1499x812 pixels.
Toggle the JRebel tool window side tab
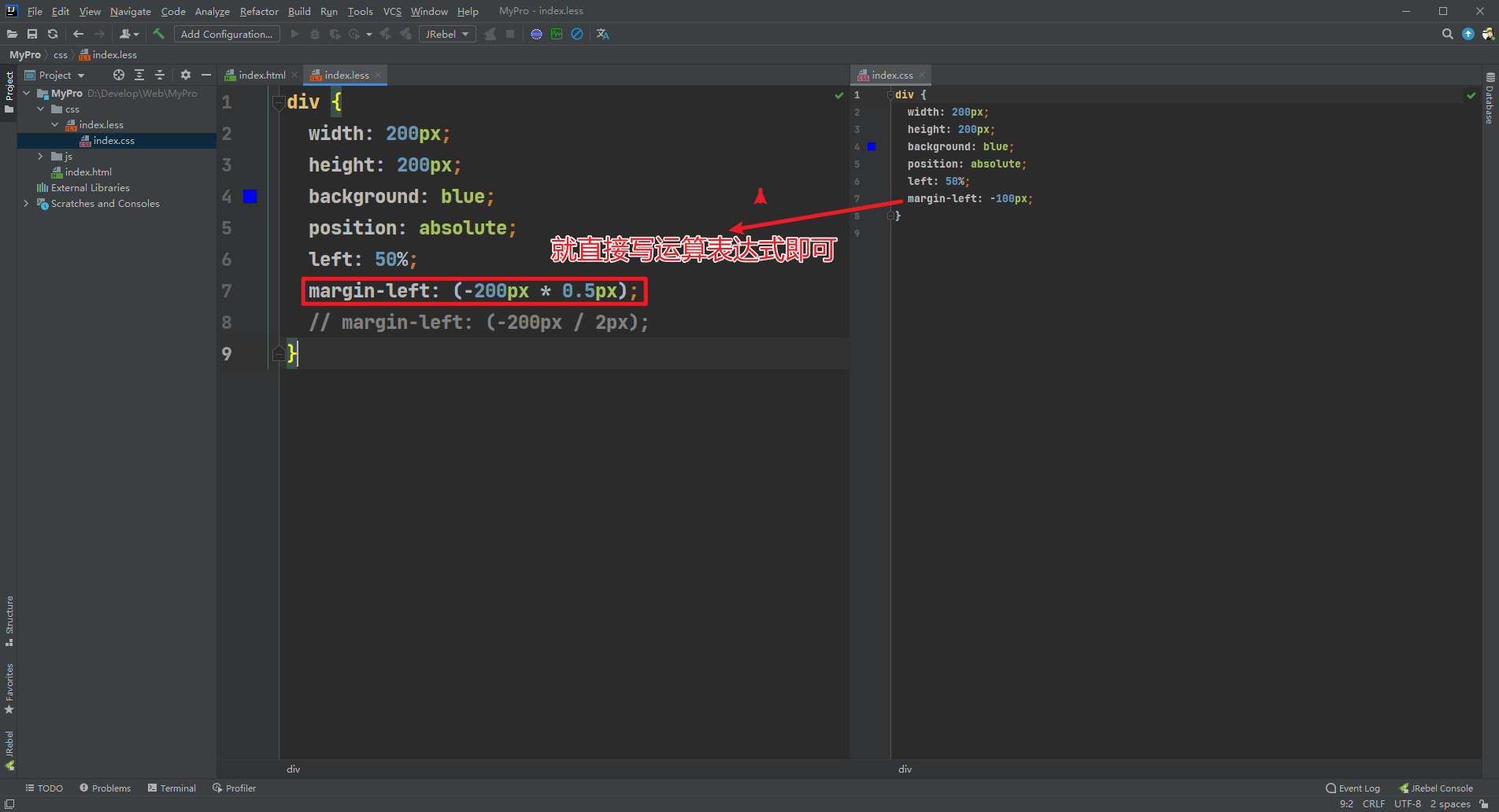tap(9, 750)
